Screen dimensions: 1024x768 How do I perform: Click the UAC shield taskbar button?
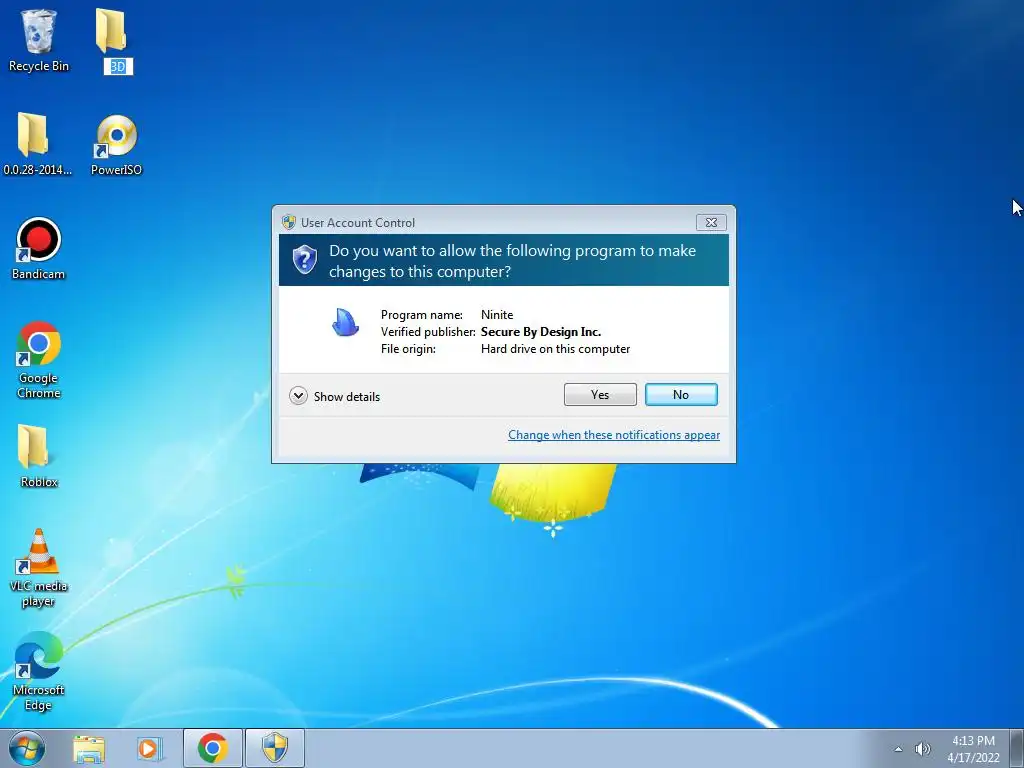[275, 748]
